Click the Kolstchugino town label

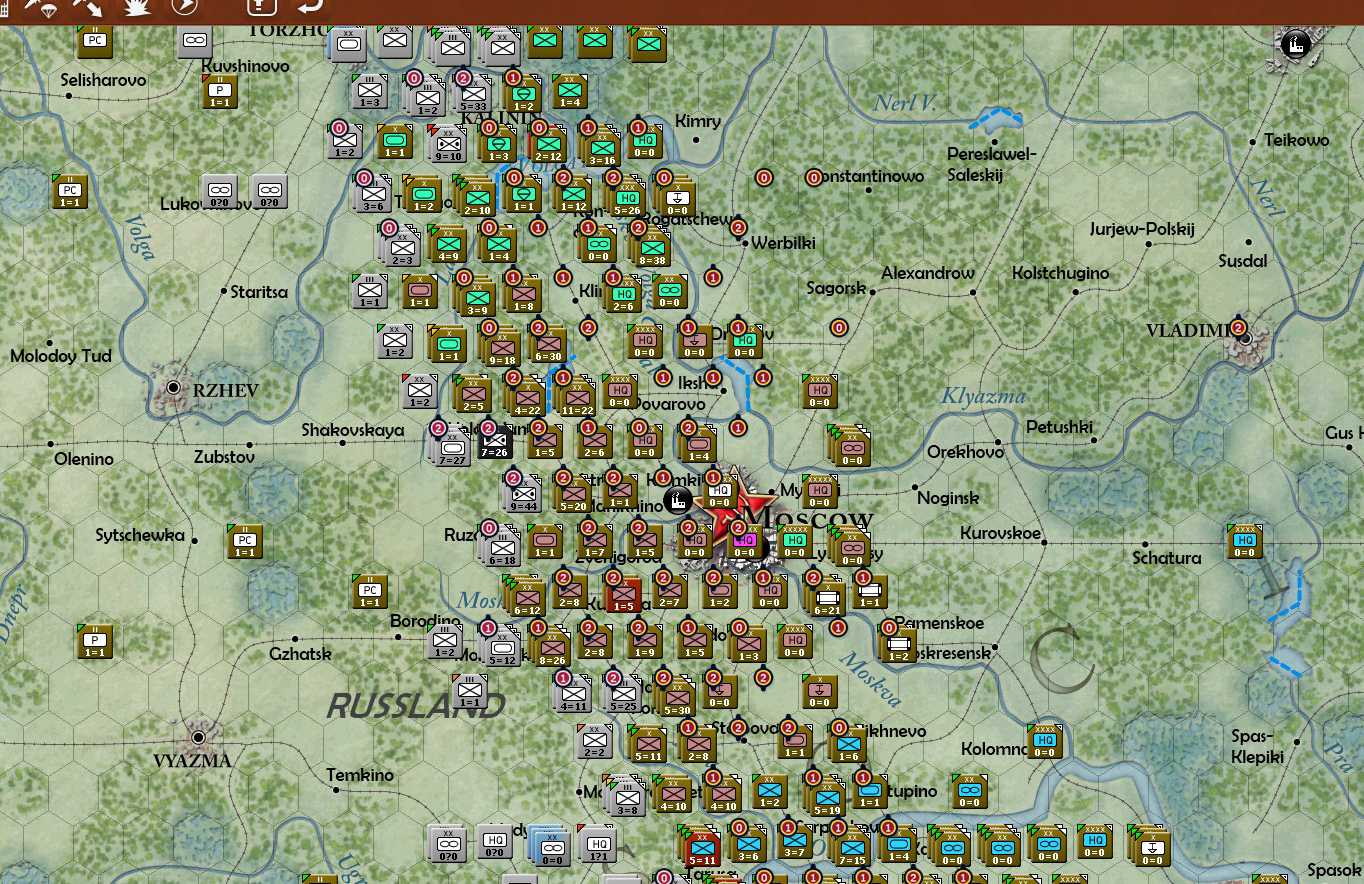tap(1060, 273)
